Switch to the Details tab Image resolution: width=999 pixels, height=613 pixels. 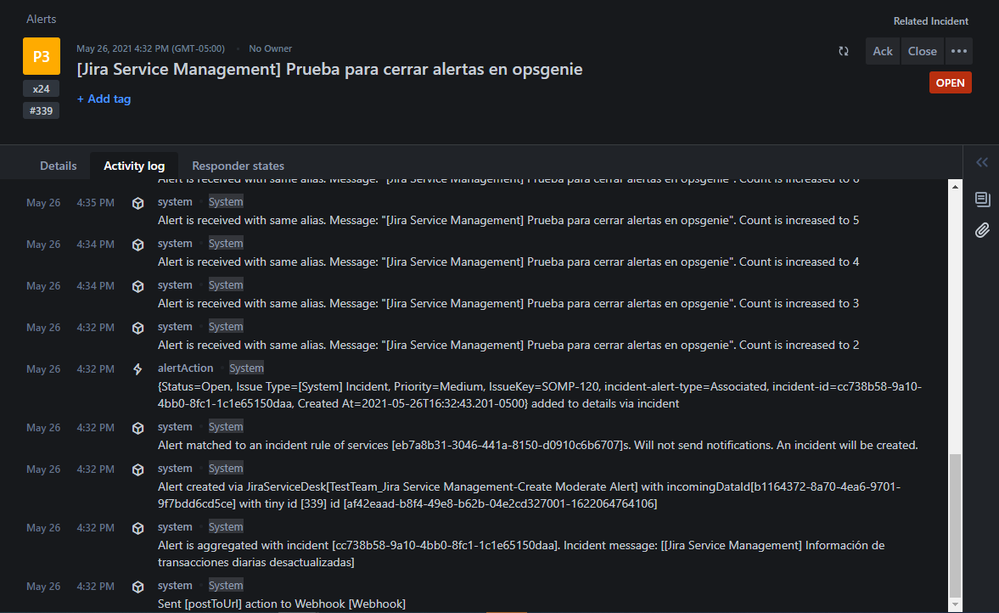pyautogui.click(x=58, y=166)
